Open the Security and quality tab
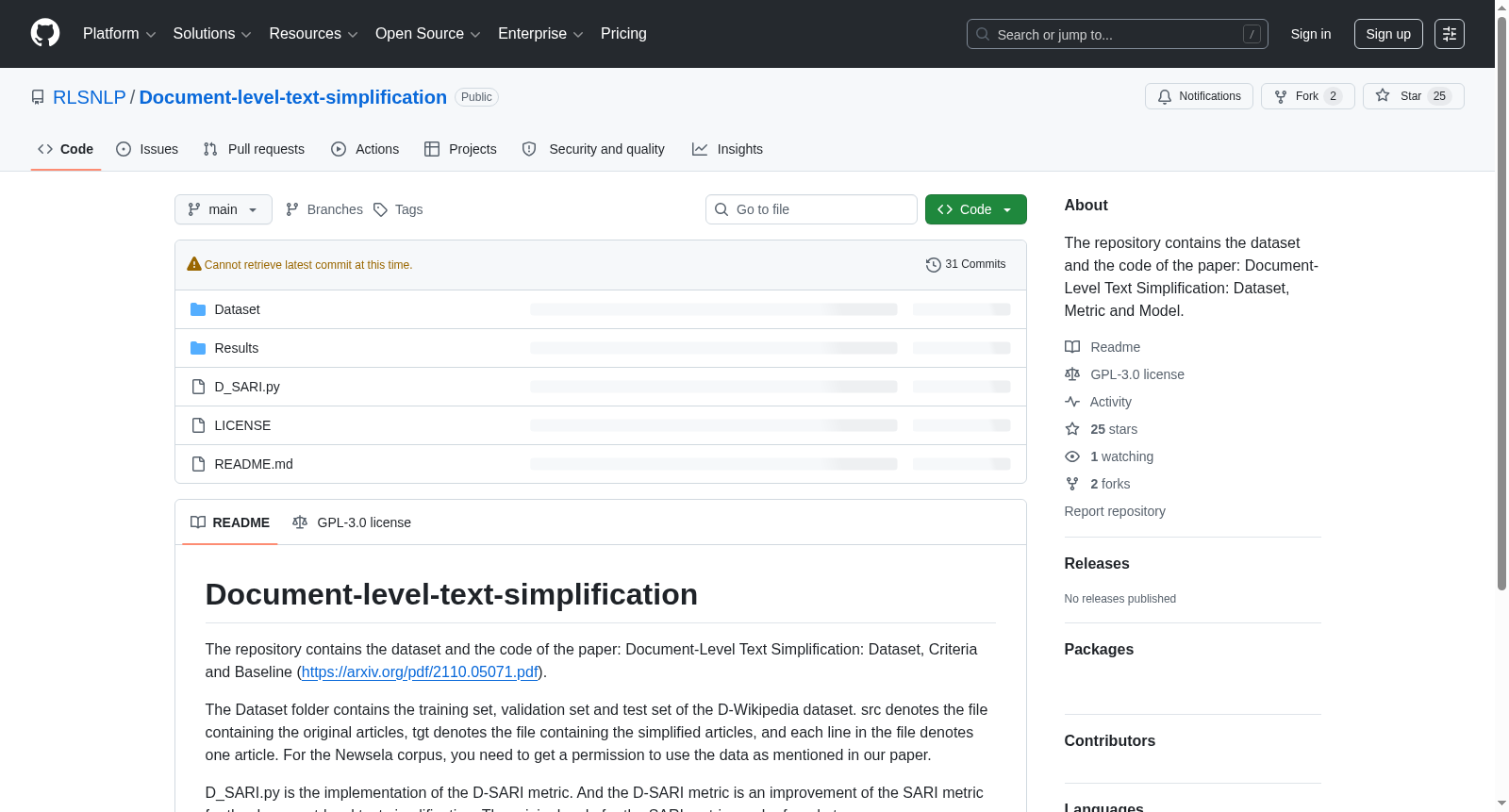 click(x=593, y=149)
